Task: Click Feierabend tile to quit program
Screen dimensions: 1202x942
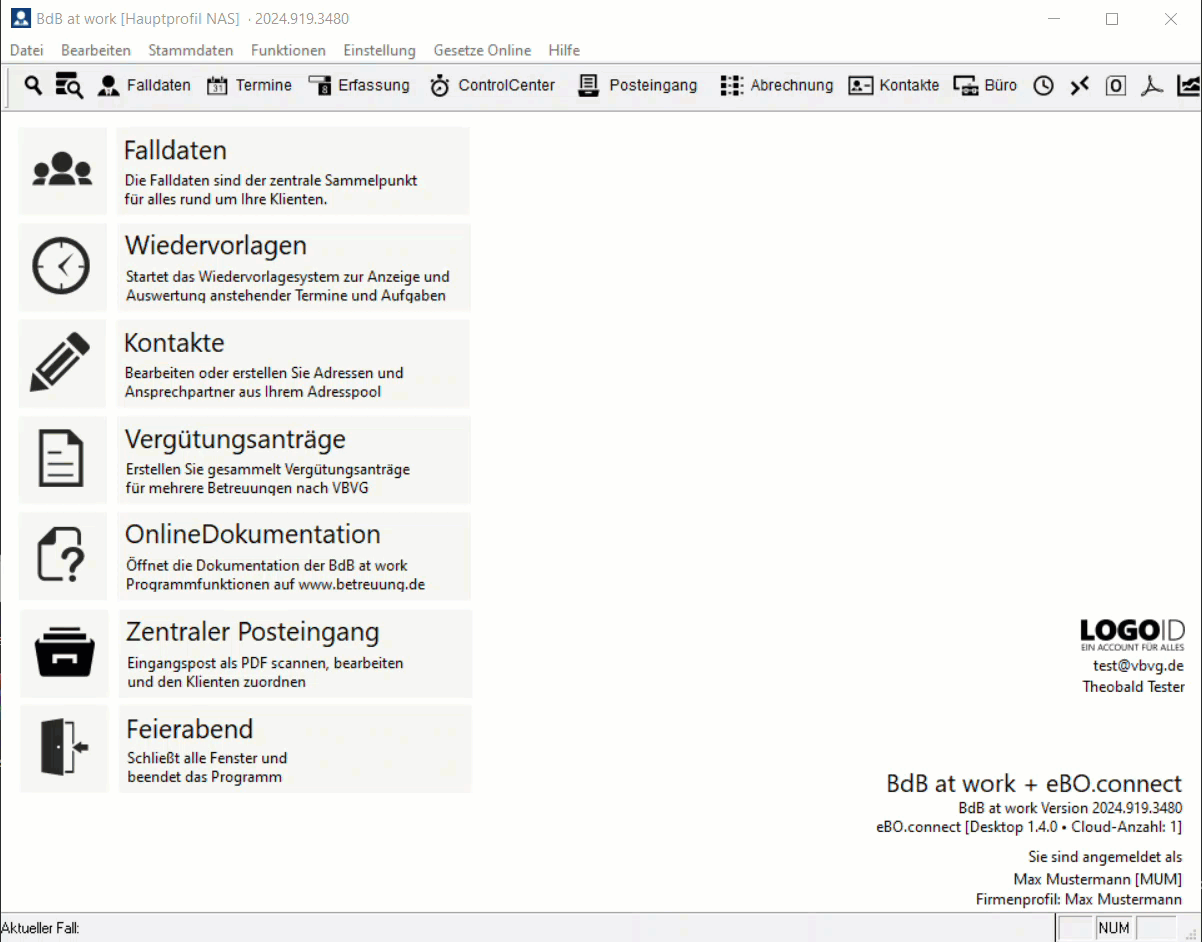Action: pyautogui.click(x=295, y=748)
